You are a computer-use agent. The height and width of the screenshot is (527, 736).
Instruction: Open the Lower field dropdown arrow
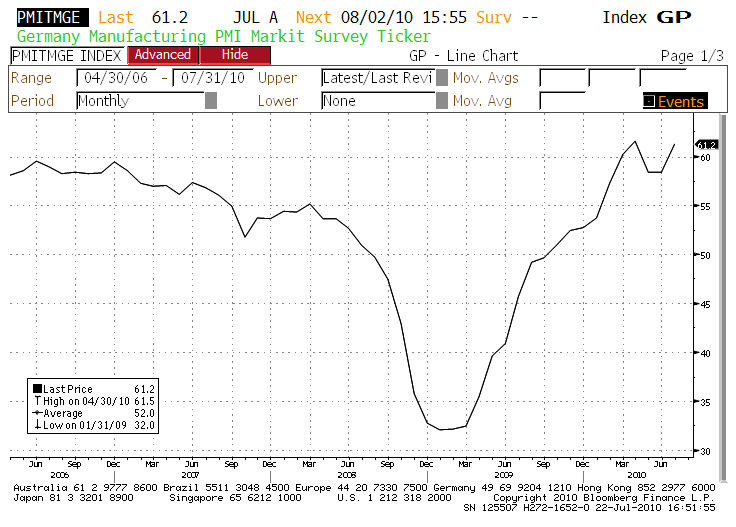click(442, 100)
